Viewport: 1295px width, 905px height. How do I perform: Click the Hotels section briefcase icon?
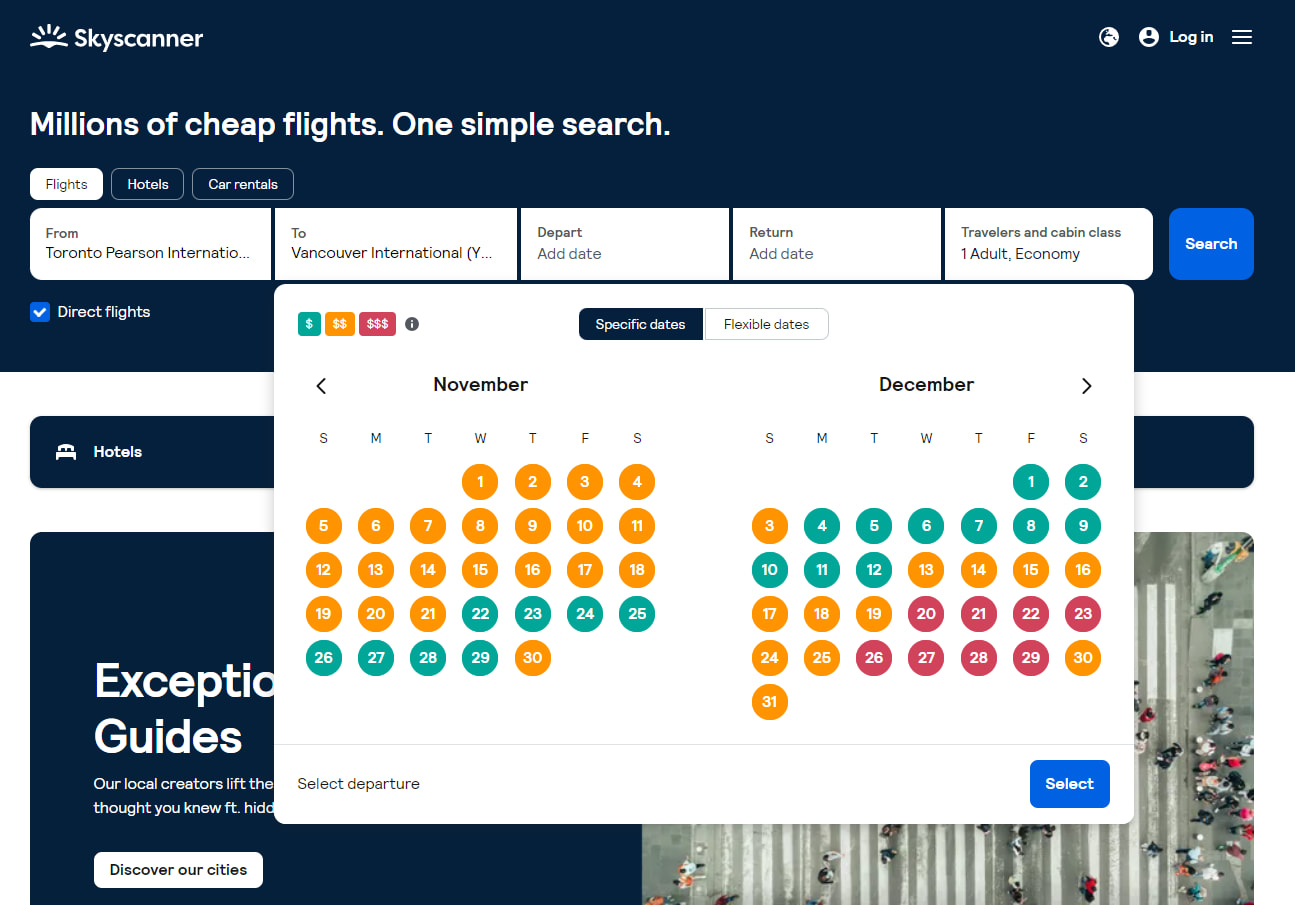coord(65,451)
